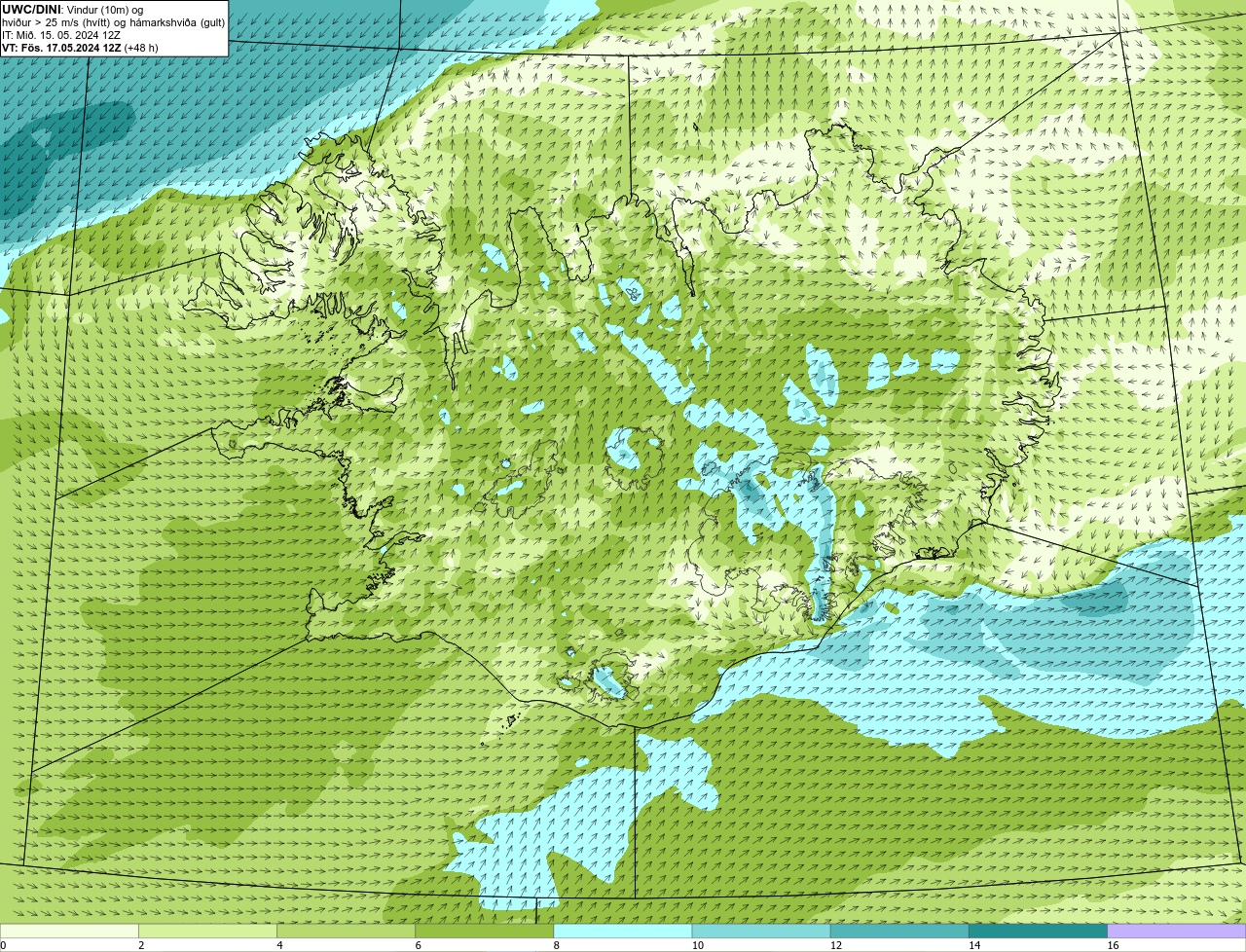Click the purple above-16 m/s legend swatch
Image resolution: width=1246 pixels, height=952 pixels.
pos(1177,932)
